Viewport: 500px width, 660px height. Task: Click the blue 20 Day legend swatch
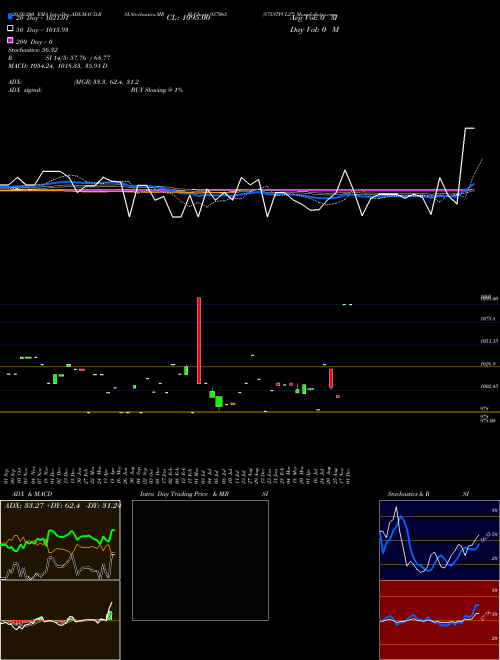point(10,17)
